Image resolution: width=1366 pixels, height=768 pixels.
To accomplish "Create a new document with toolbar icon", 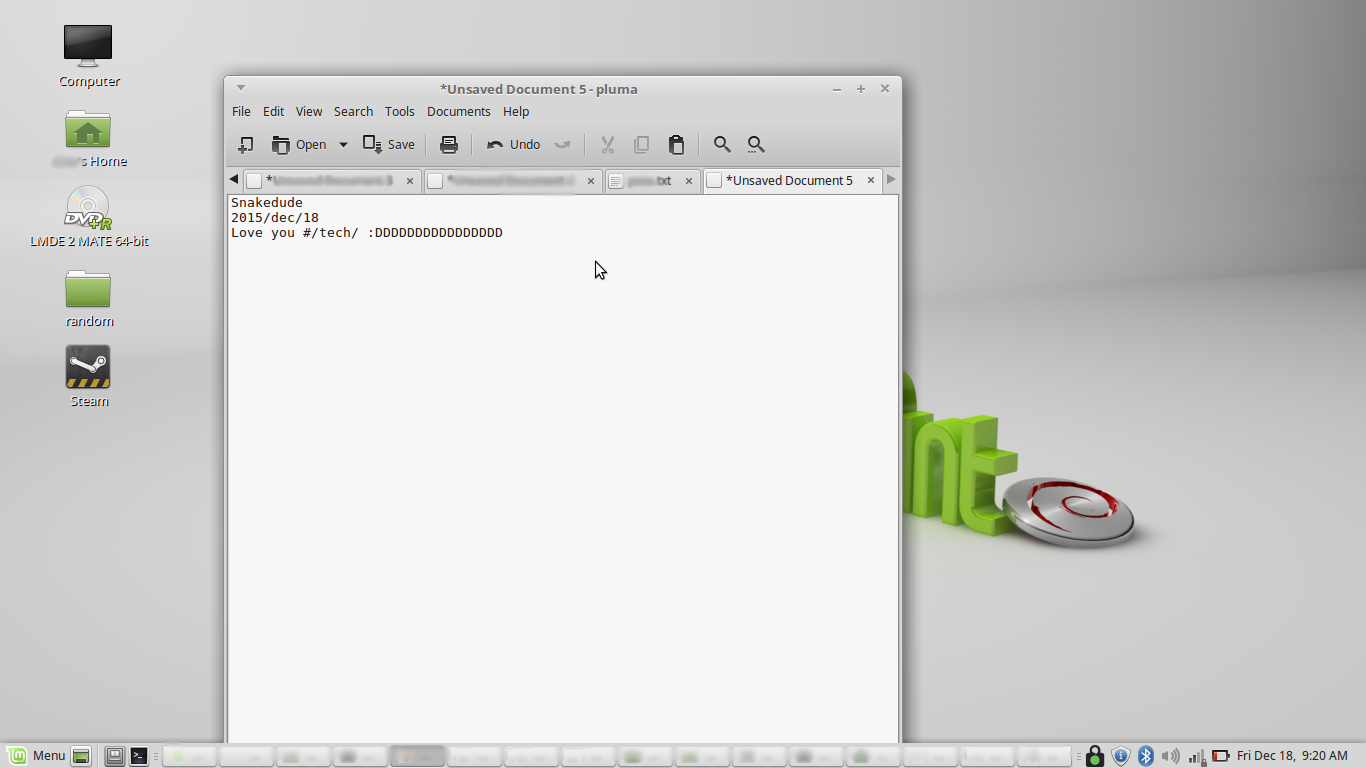I will [x=245, y=145].
